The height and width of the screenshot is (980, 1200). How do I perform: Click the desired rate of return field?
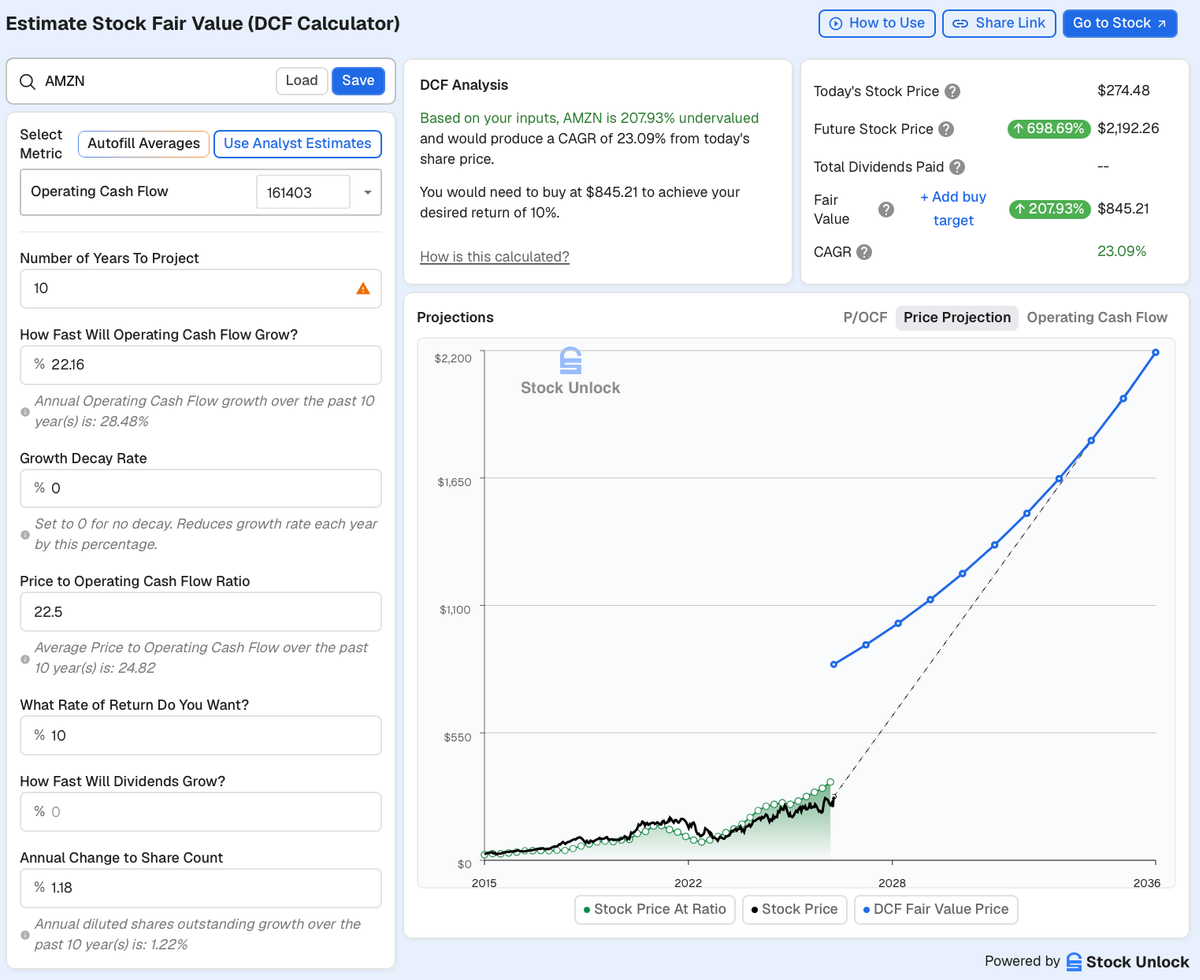click(x=201, y=735)
